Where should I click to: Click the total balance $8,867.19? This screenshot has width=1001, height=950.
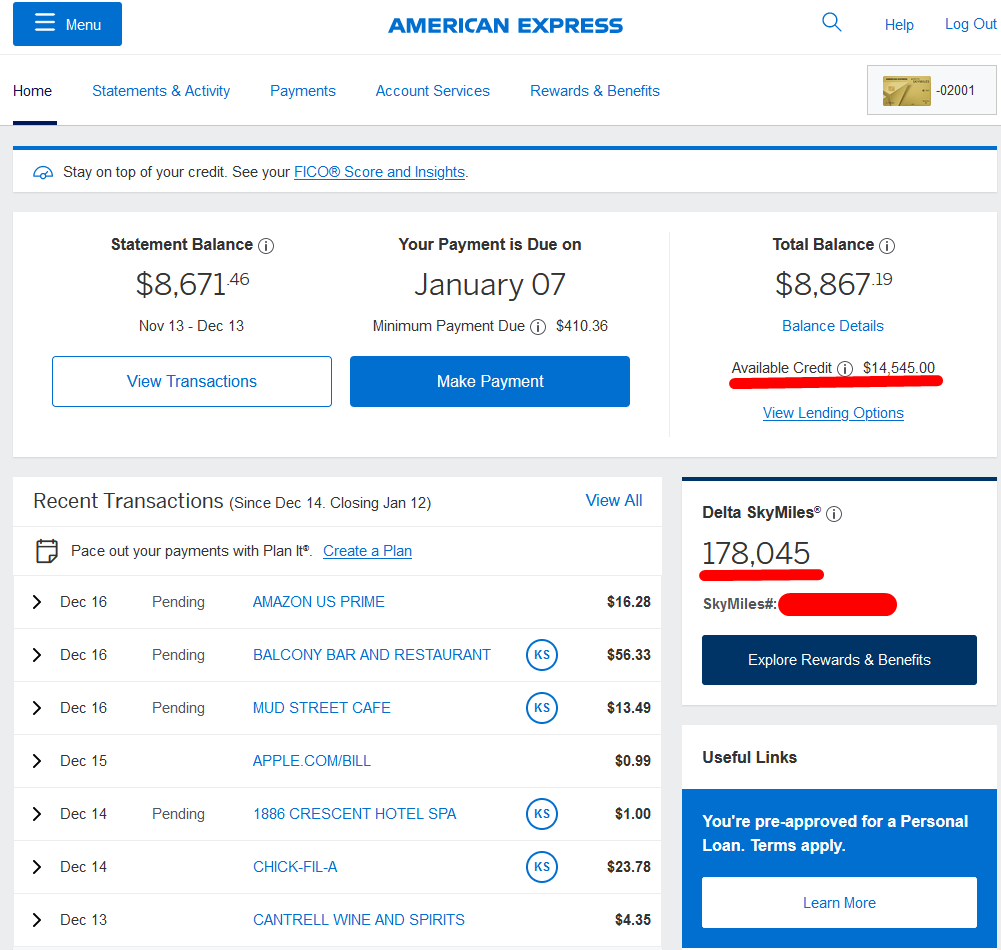pos(833,284)
